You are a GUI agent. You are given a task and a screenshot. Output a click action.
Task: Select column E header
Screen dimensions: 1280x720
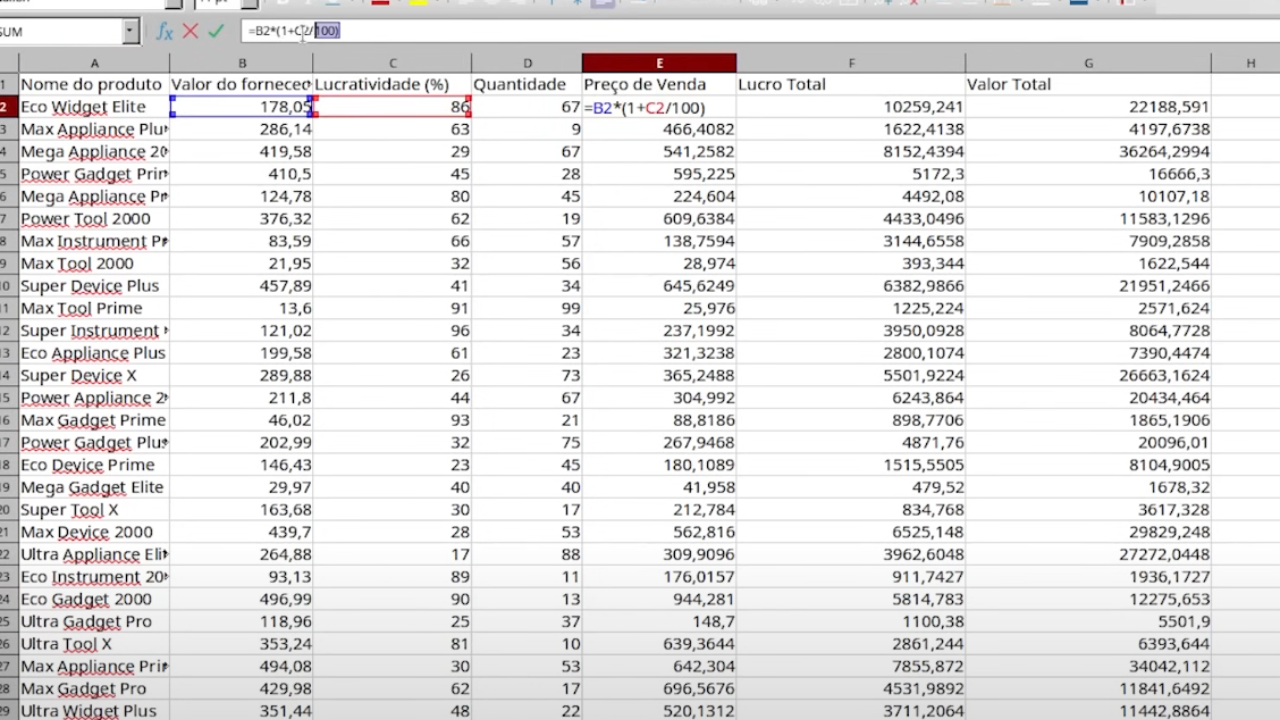pyautogui.click(x=659, y=63)
